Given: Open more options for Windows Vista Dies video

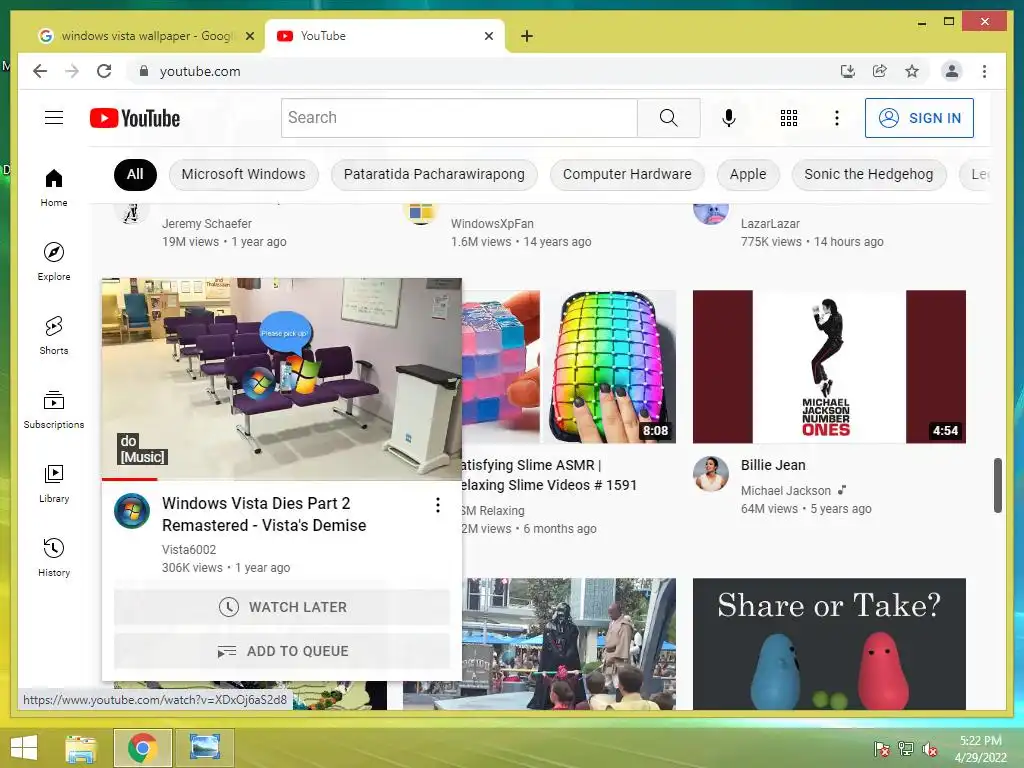Looking at the screenshot, I should point(438,505).
